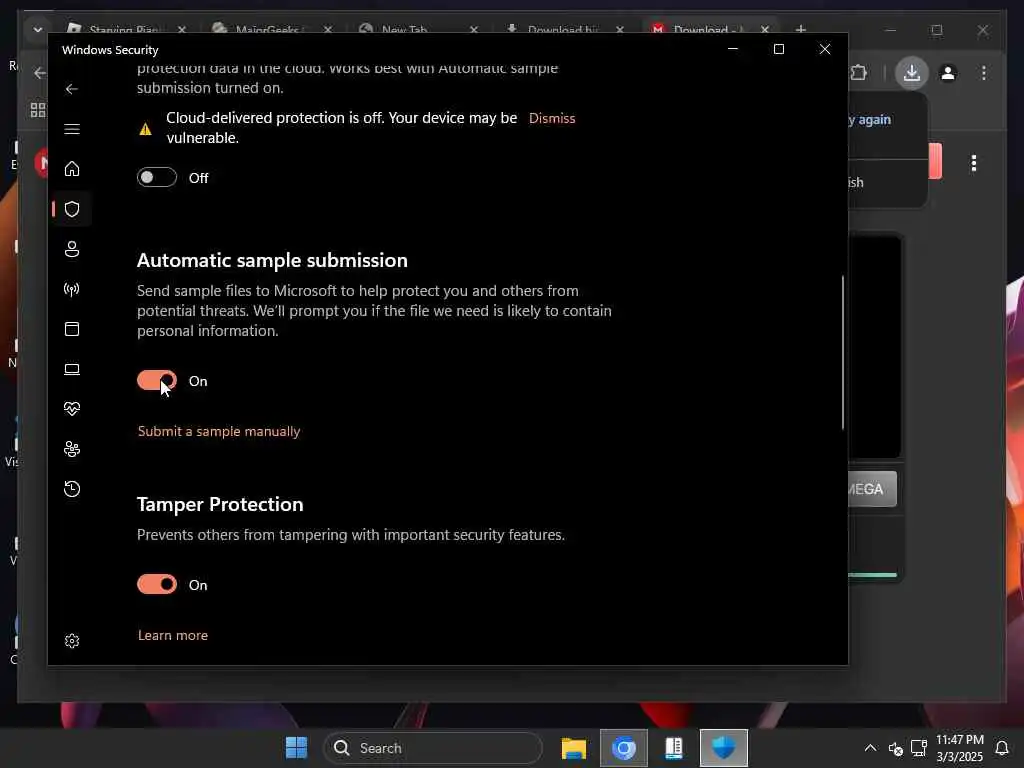Open Chrome extensions puzzle icon
This screenshot has height=768, width=1024.
tap(859, 72)
